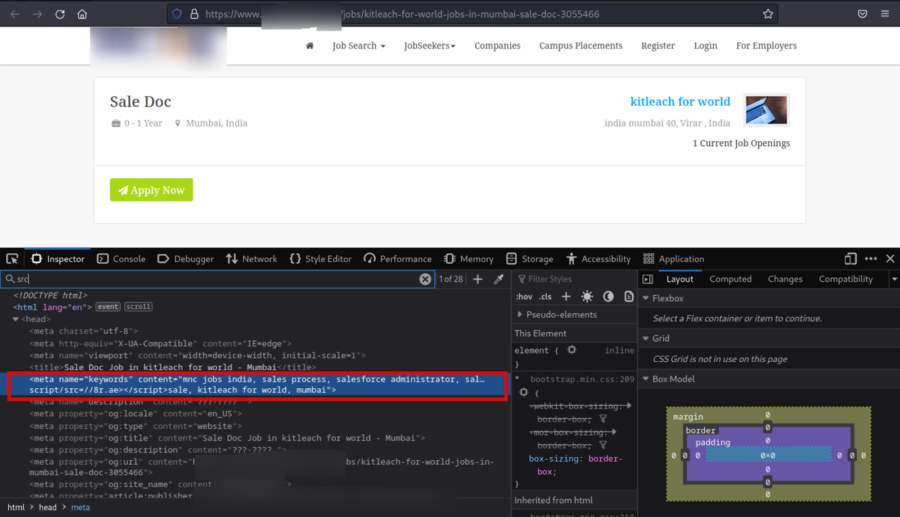Expand -webkit-box-sizing property arrow
Screen dimensions: 900x517
pos(629,406)
